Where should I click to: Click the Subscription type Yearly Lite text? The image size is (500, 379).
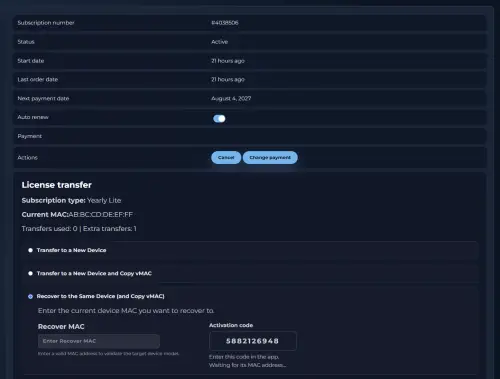click(71, 200)
